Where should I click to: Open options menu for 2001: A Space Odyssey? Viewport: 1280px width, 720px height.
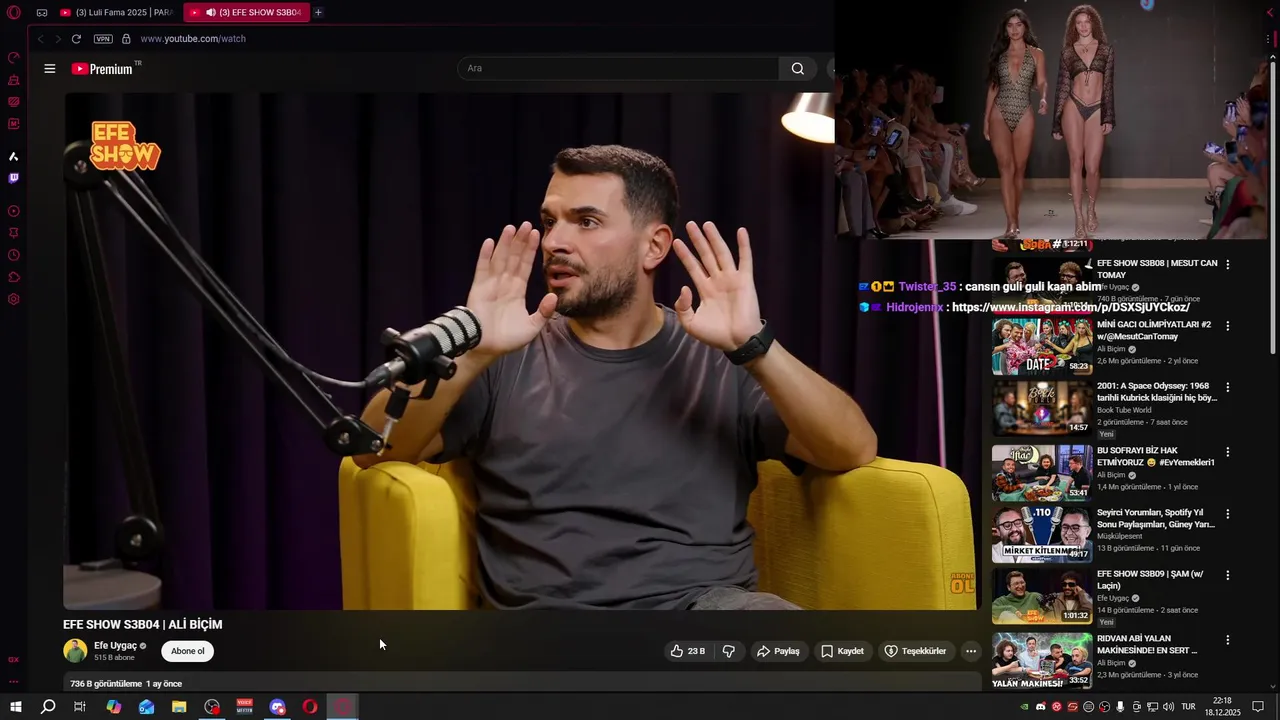[1228, 387]
